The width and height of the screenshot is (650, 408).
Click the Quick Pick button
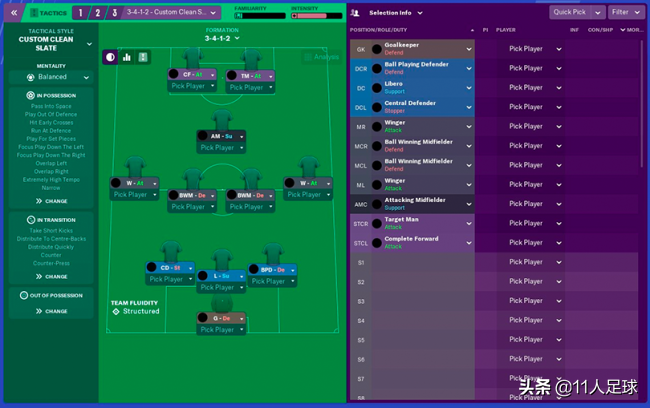click(x=570, y=12)
